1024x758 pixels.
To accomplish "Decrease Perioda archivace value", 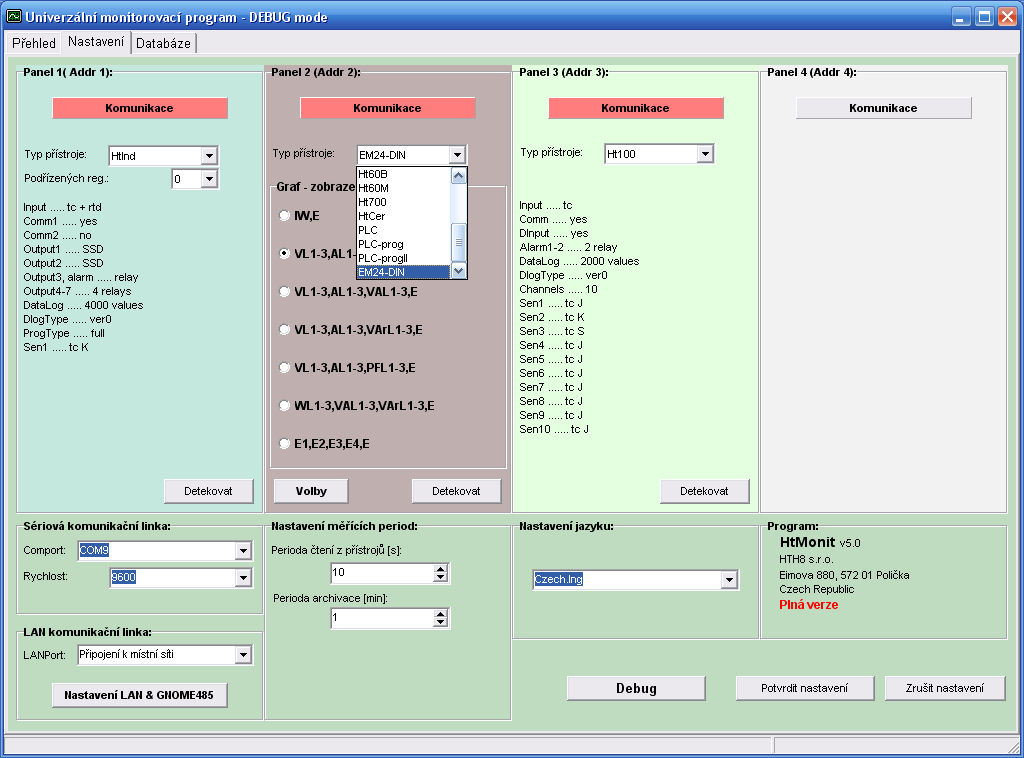I will pos(441,623).
